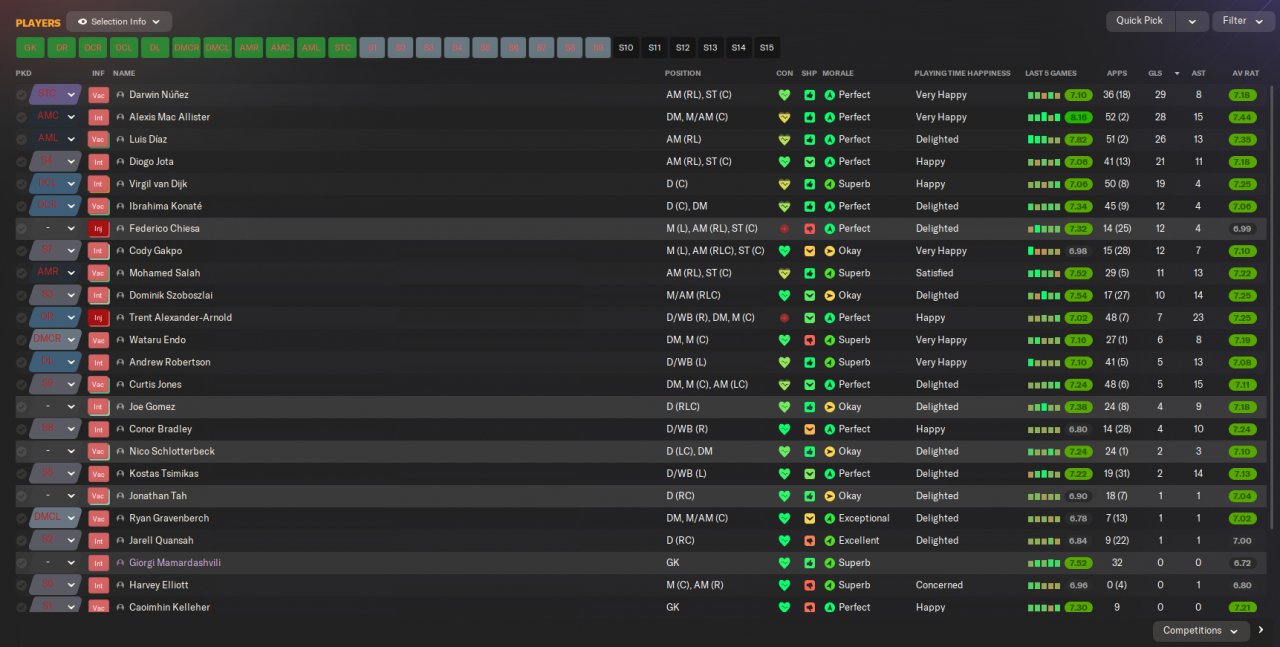Click the morale icon for Joe Gomez

pos(829,407)
